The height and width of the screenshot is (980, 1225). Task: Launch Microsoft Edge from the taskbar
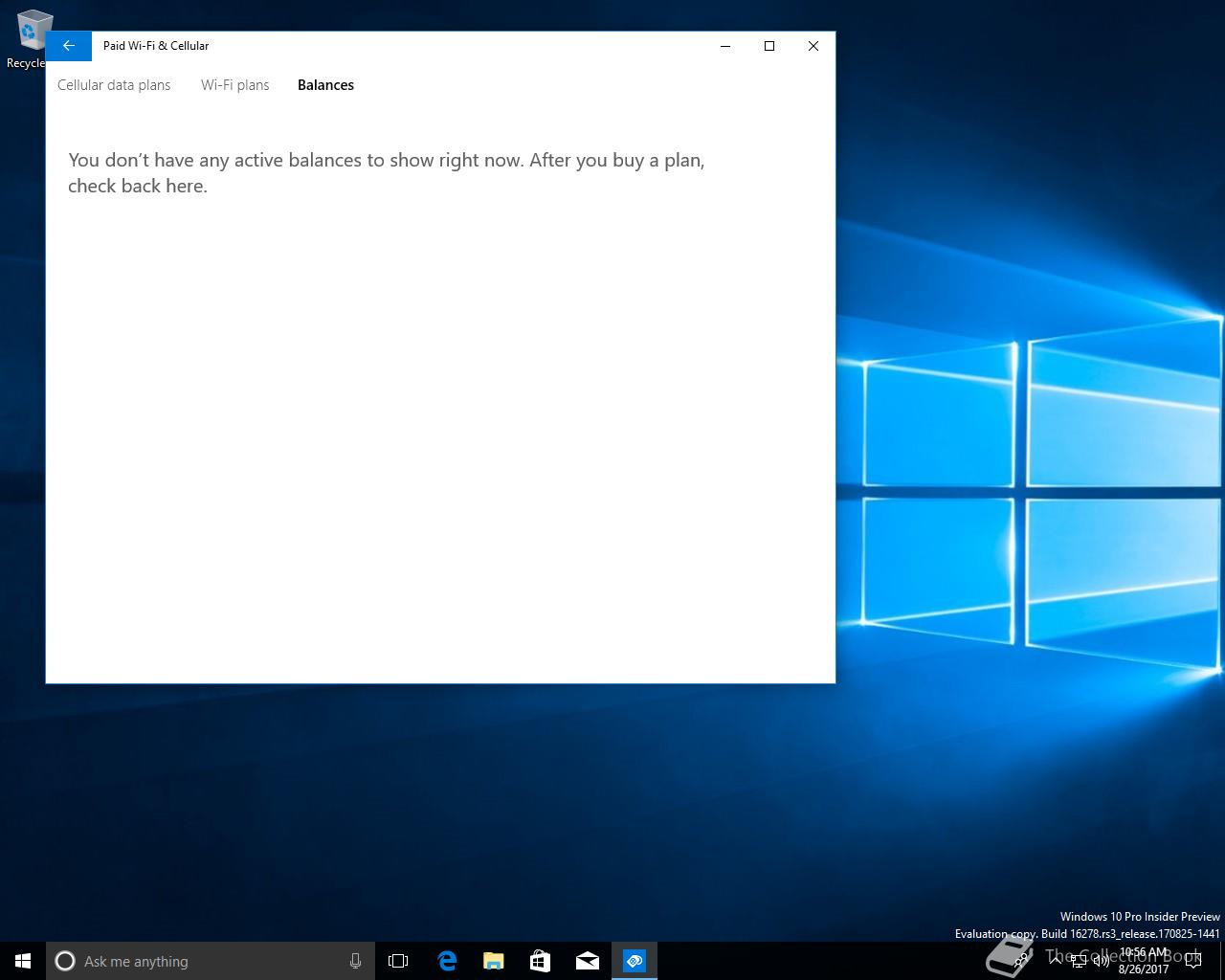446,961
